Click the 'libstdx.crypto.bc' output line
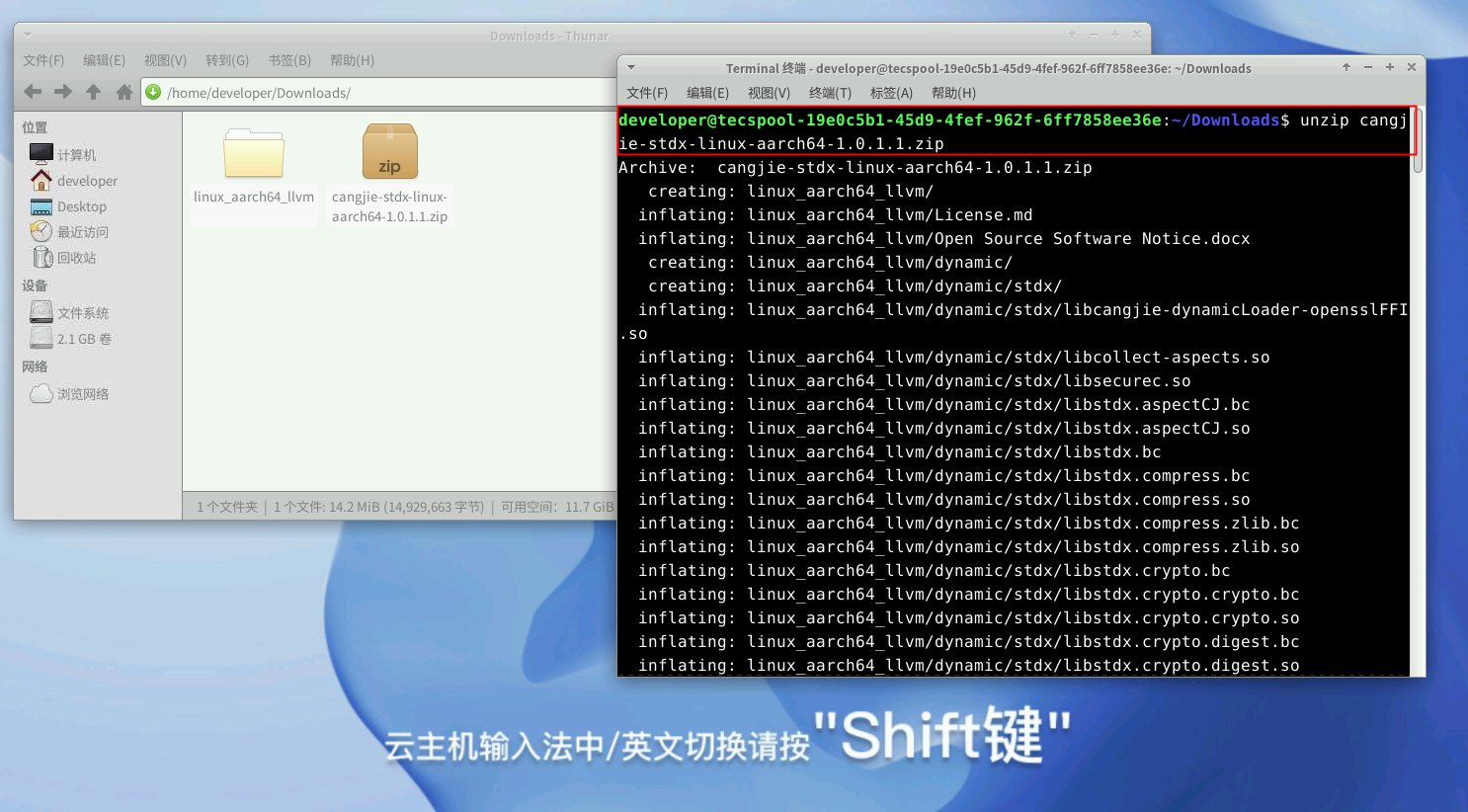The height and width of the screenshot is (812, 1468). [x=935, y=570]
